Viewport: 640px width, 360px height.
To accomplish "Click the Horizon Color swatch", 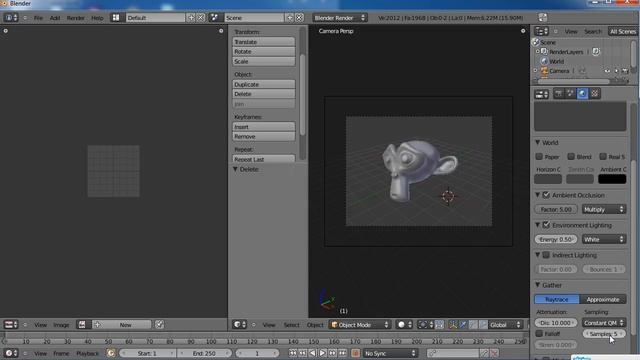I will [x=548, y=179].
